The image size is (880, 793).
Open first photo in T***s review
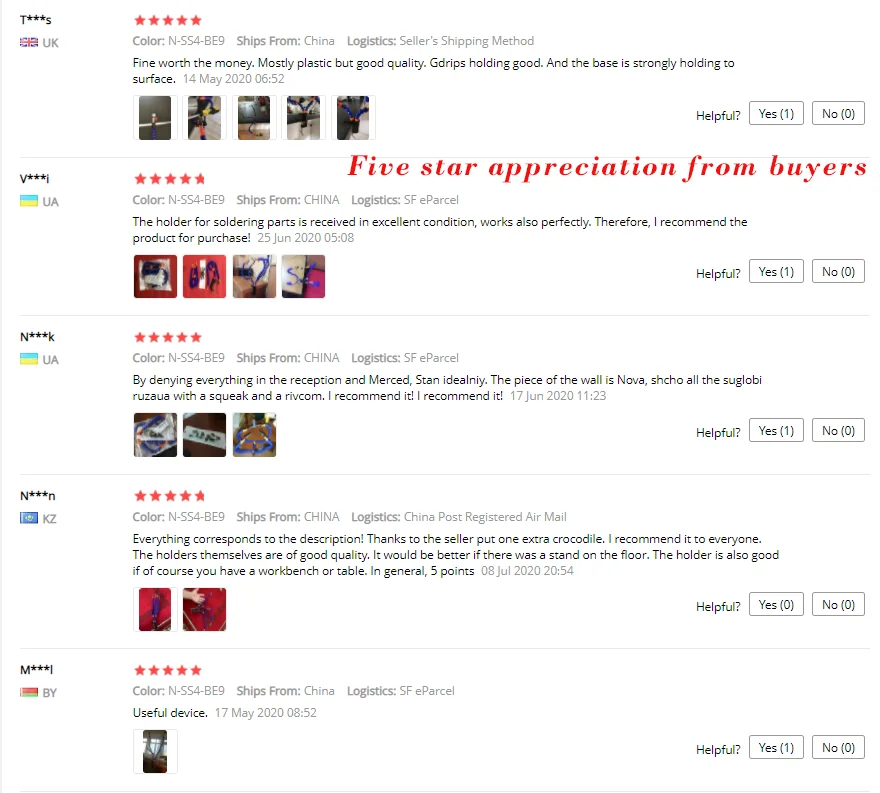click(155, 118)
